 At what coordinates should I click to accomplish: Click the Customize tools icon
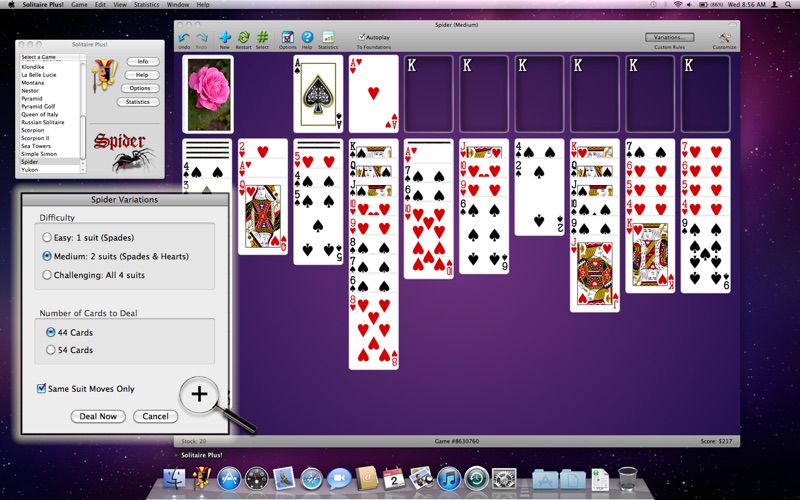click(724, 39)
